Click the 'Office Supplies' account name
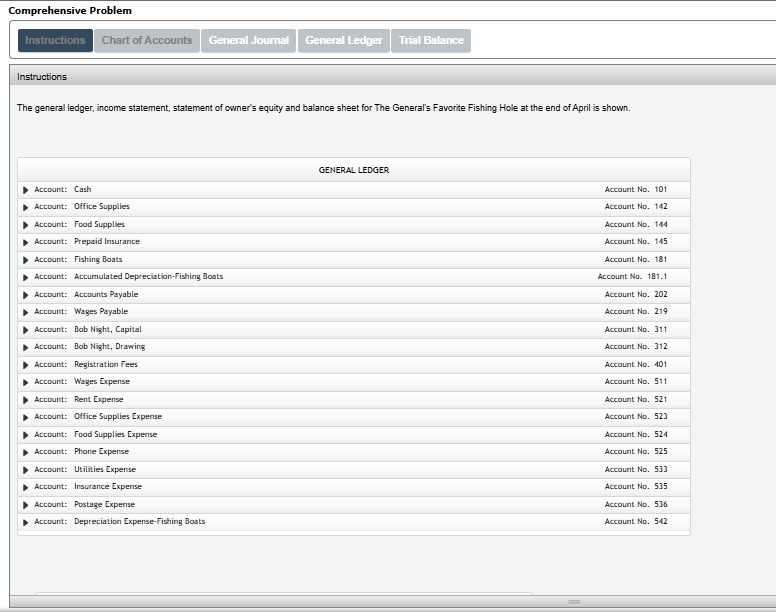 (102, 207)
